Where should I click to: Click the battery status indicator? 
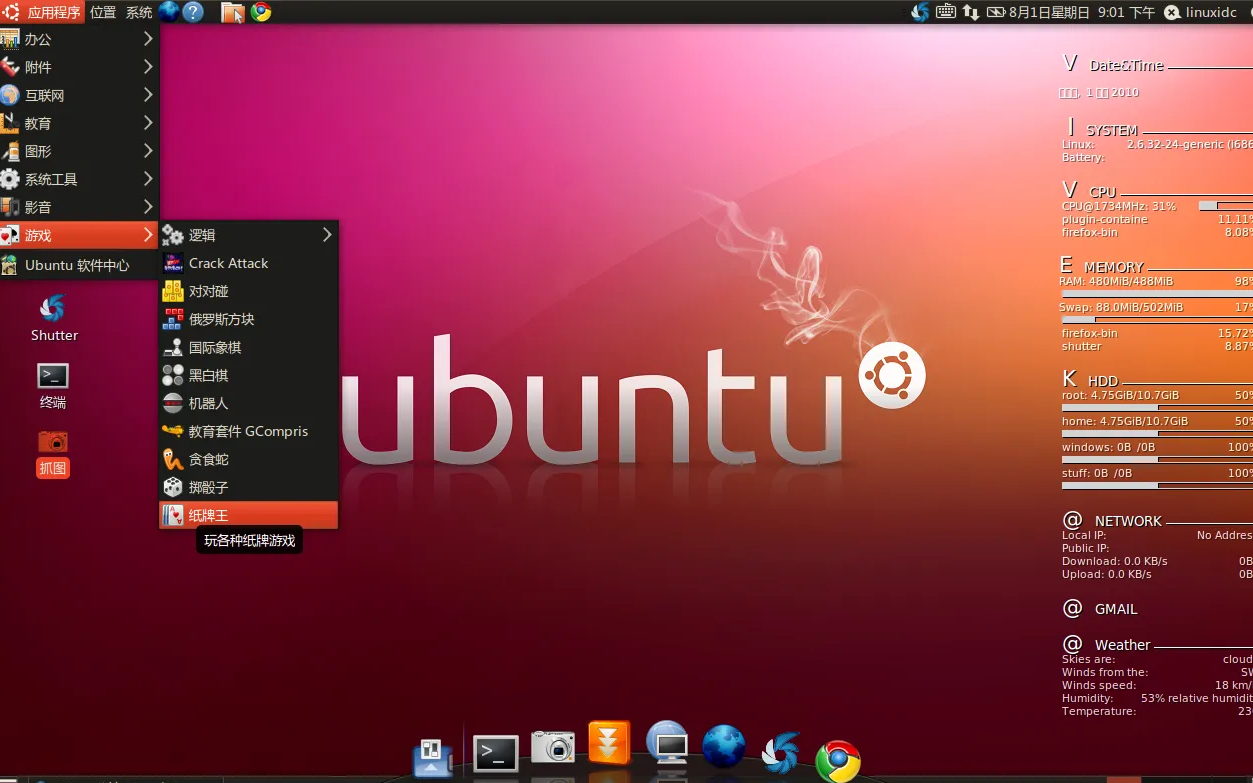click(996, 12)
